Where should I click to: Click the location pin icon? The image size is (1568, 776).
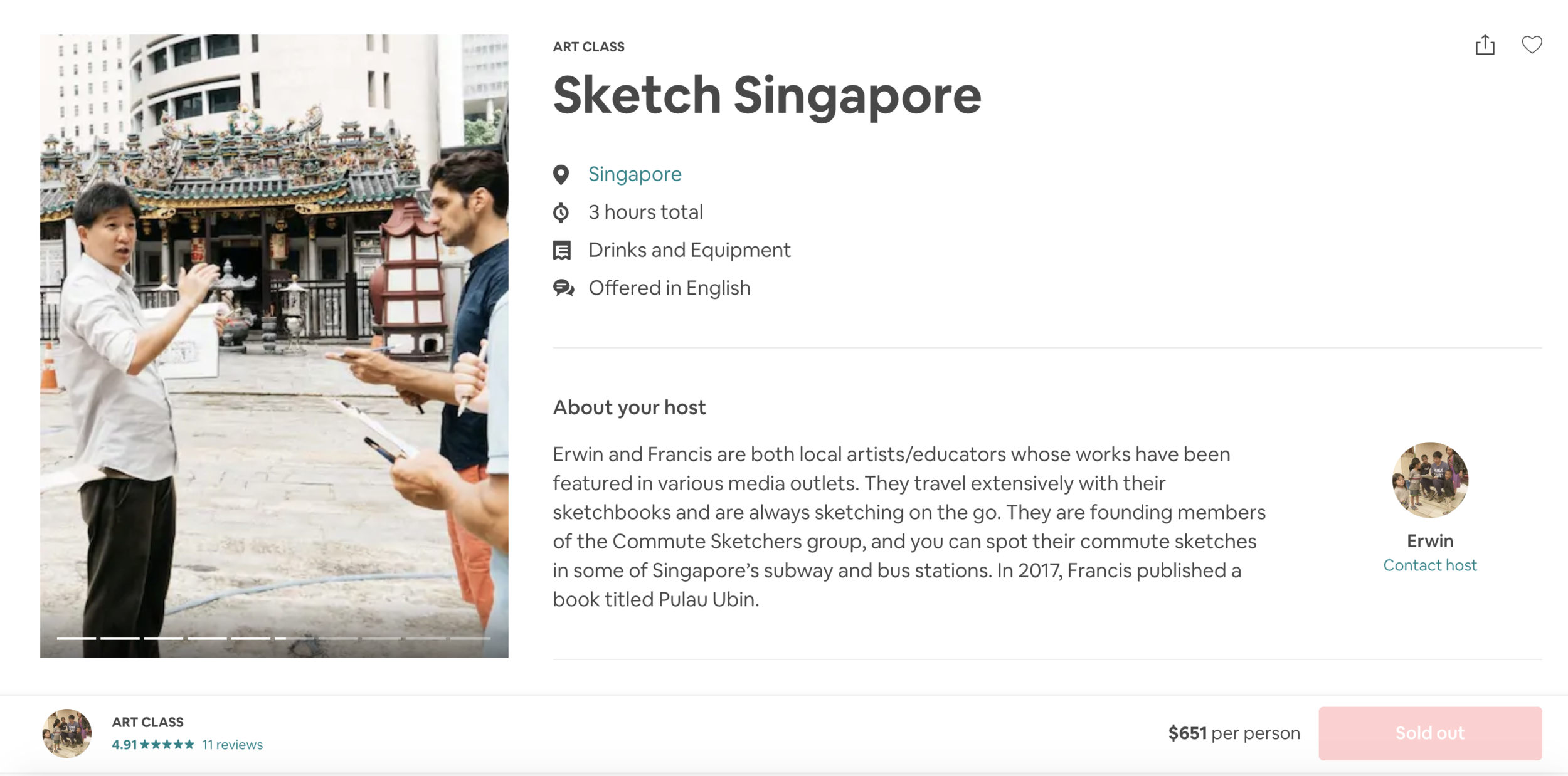pos(561,174)
